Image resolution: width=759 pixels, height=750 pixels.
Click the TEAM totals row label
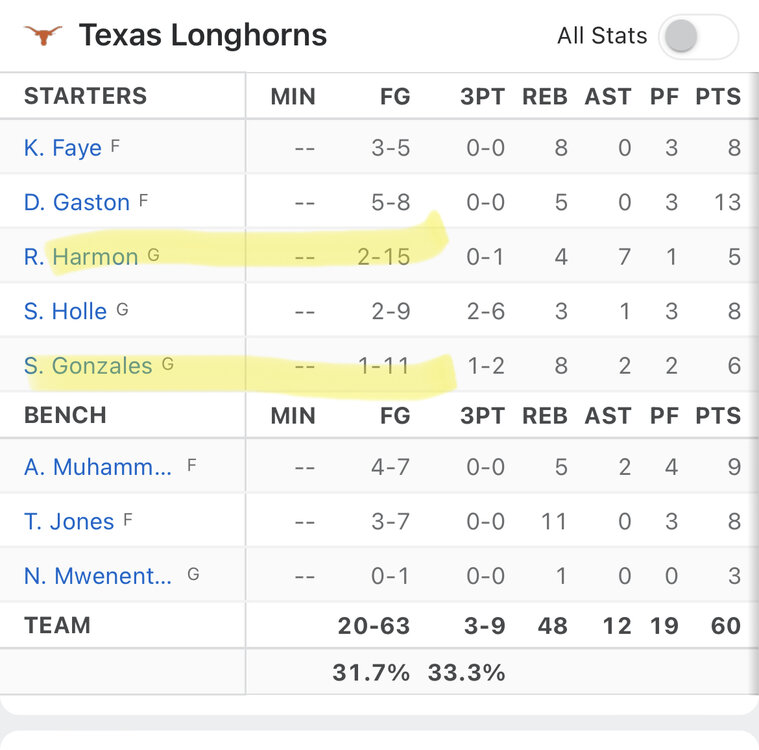click(x=57, y=626)
